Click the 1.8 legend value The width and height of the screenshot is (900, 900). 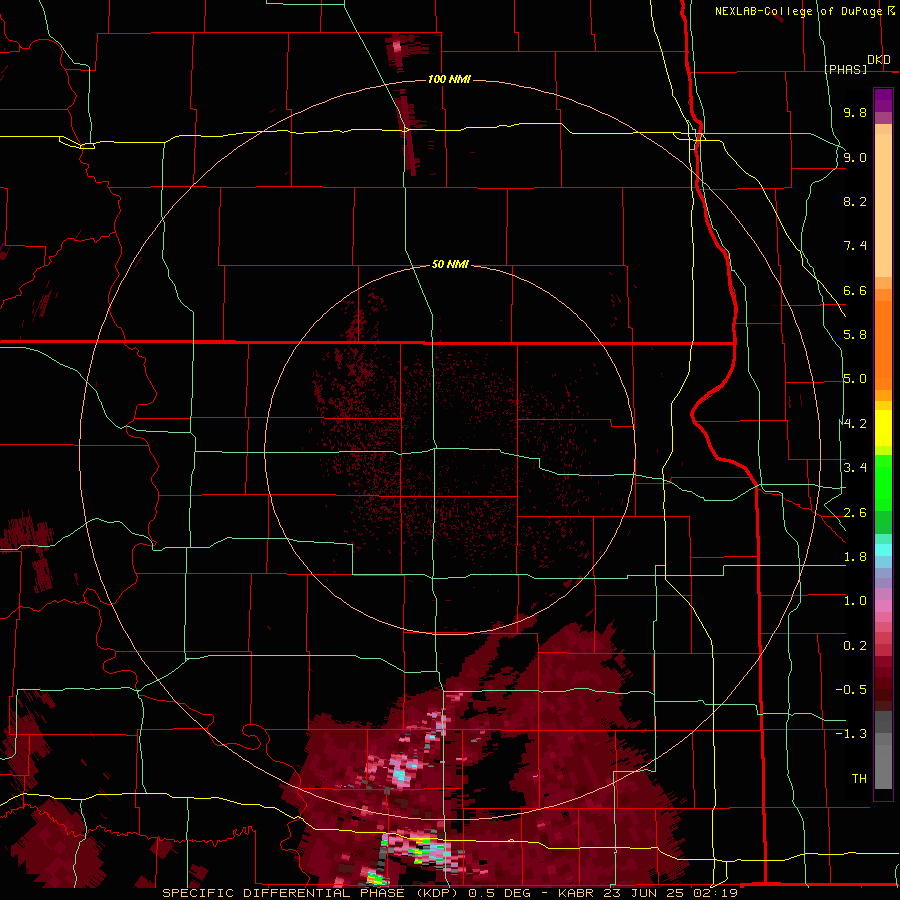(x=855, y=557)
